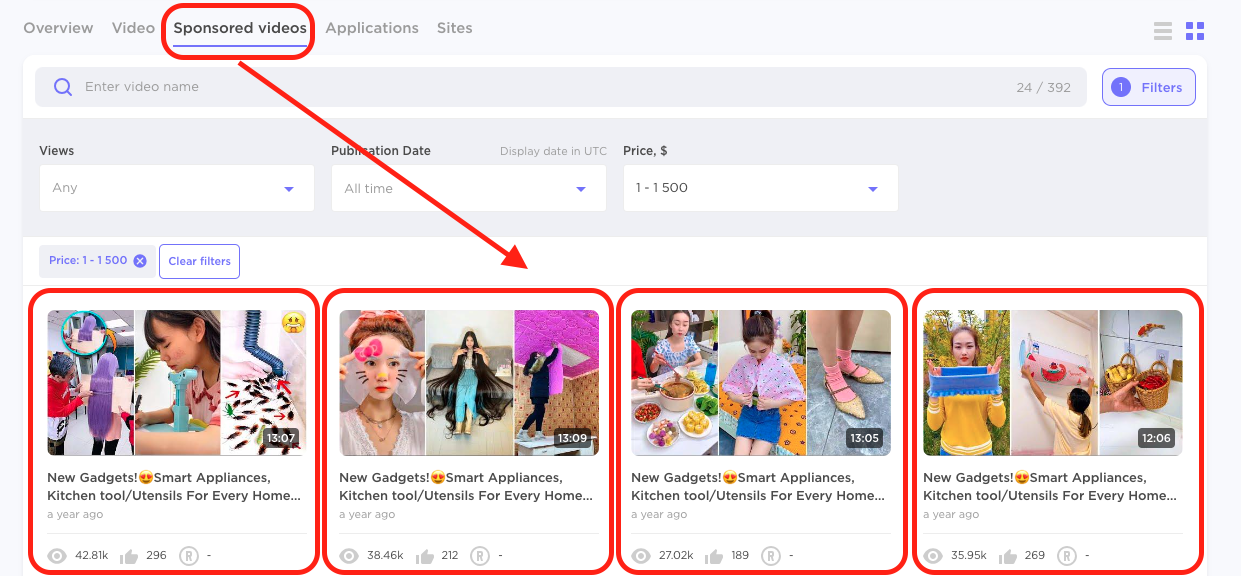Open the first sponsored video thumbnail
The image size is (1241, 576).
tap(177, 382)
